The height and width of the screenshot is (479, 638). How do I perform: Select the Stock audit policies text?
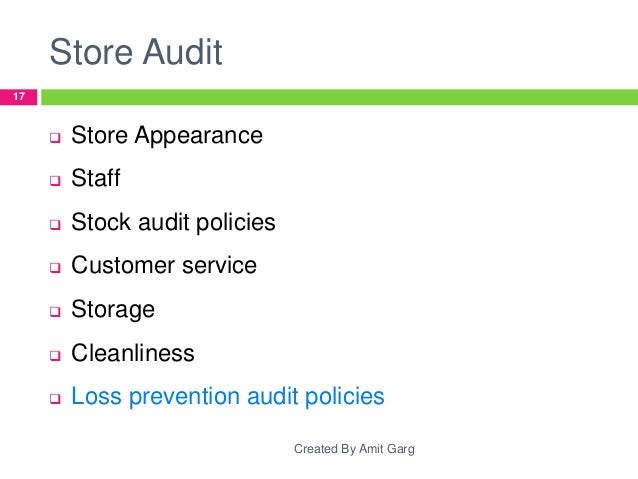tap(173, 223)
